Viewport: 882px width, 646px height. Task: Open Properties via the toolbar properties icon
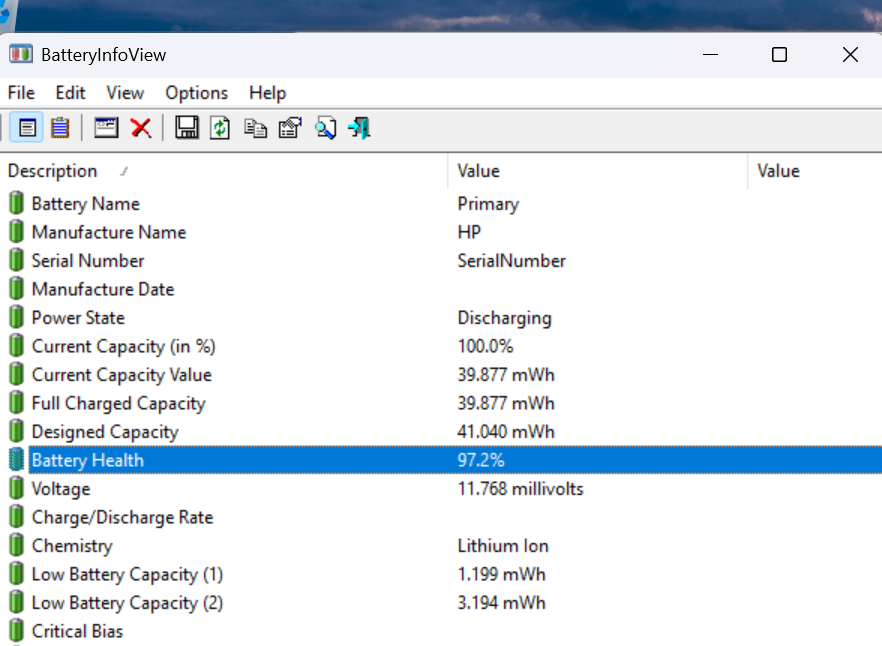click(290, 128)
